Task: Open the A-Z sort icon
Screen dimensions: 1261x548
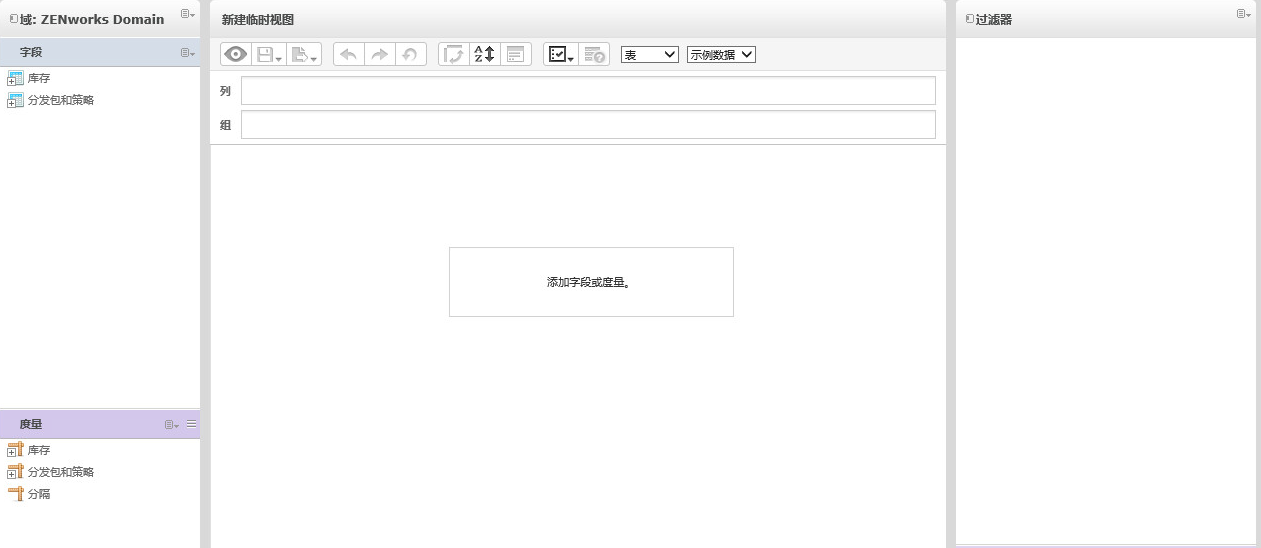Action: (484, 54)
